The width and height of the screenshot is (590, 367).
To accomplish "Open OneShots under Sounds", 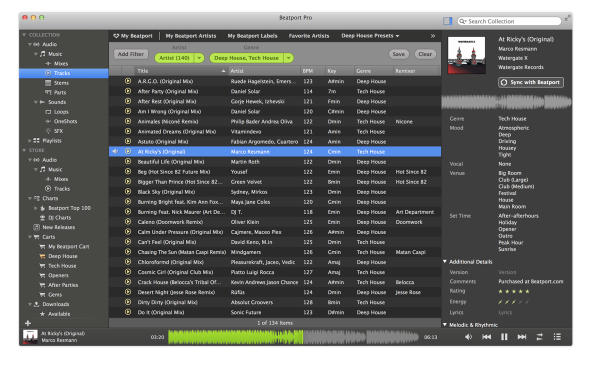I will coord(65,121).
